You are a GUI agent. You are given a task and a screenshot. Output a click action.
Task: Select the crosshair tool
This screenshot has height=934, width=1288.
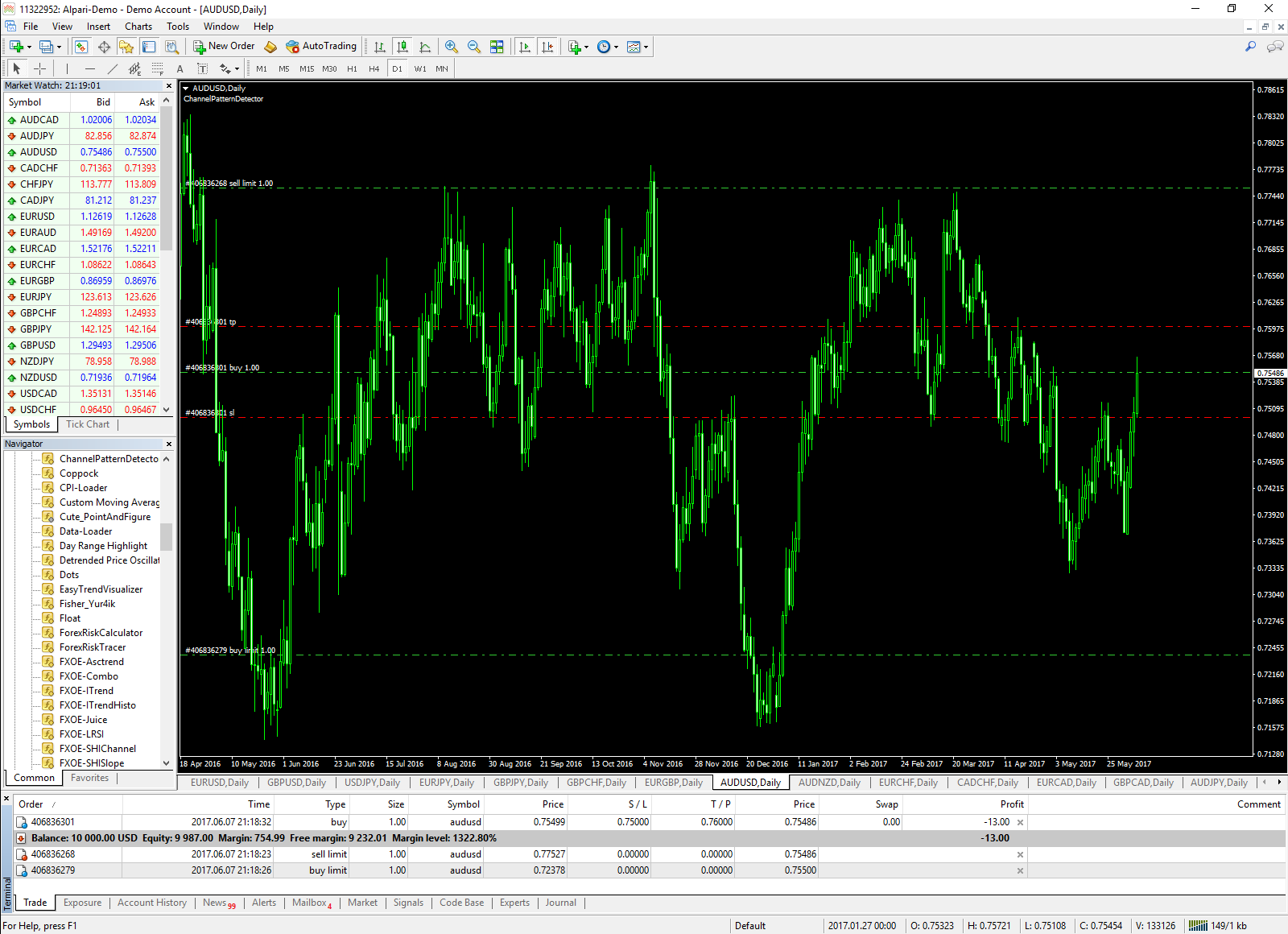tap(39, 68)
